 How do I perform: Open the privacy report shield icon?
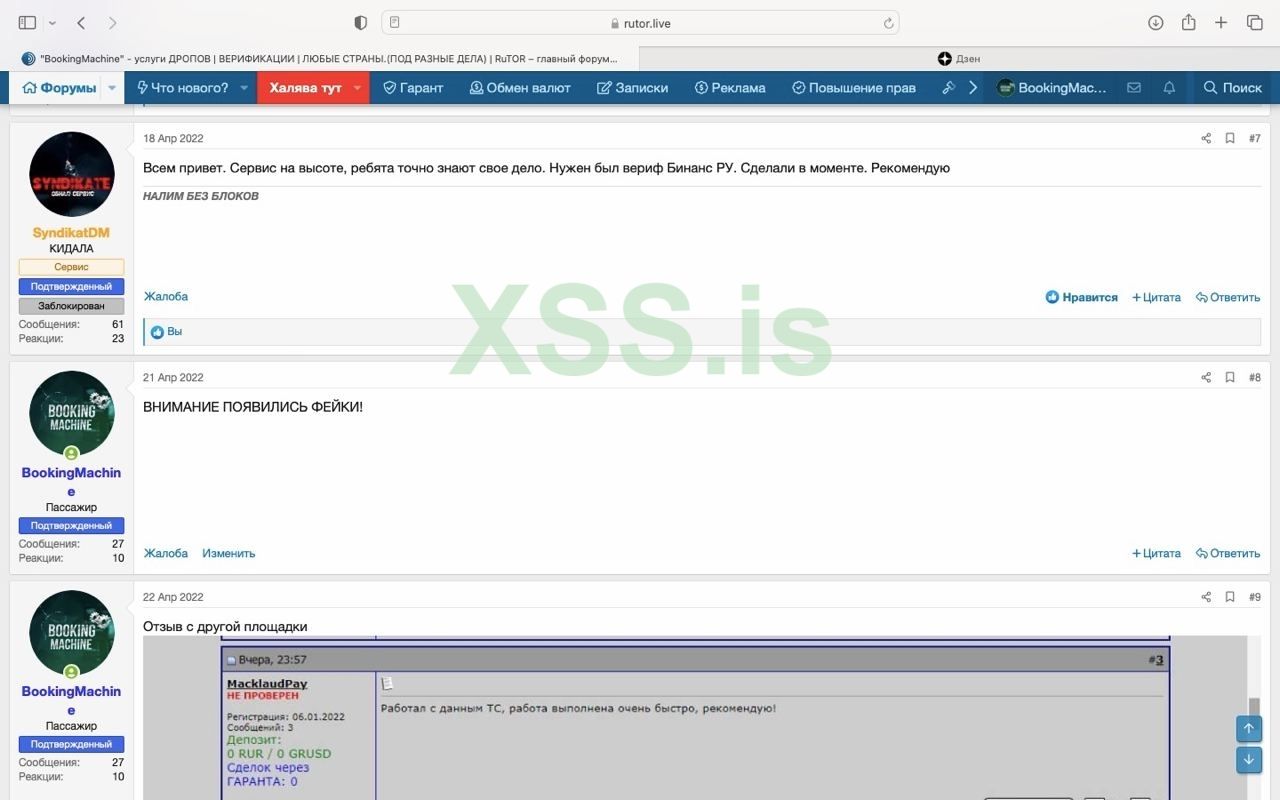point(361,22)
